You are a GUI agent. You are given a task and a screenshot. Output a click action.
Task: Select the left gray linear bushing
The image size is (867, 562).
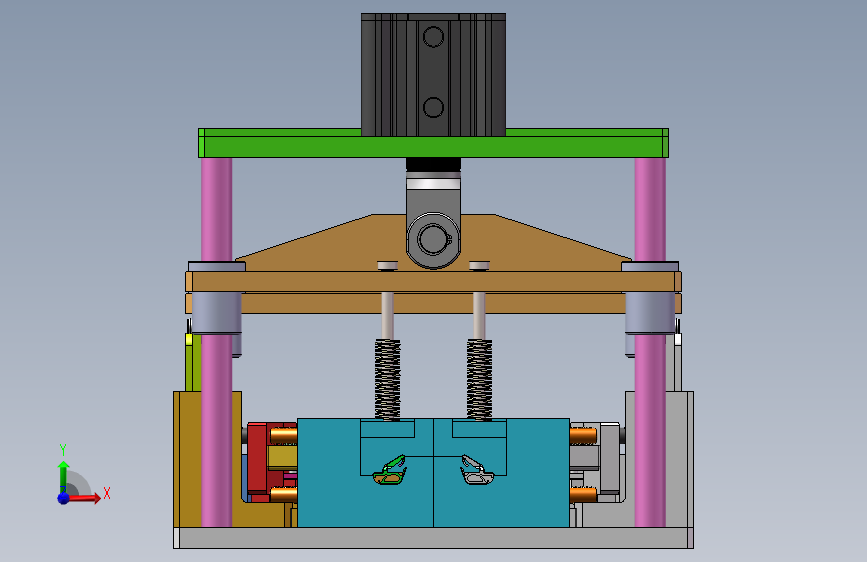(x=216, y=313)
